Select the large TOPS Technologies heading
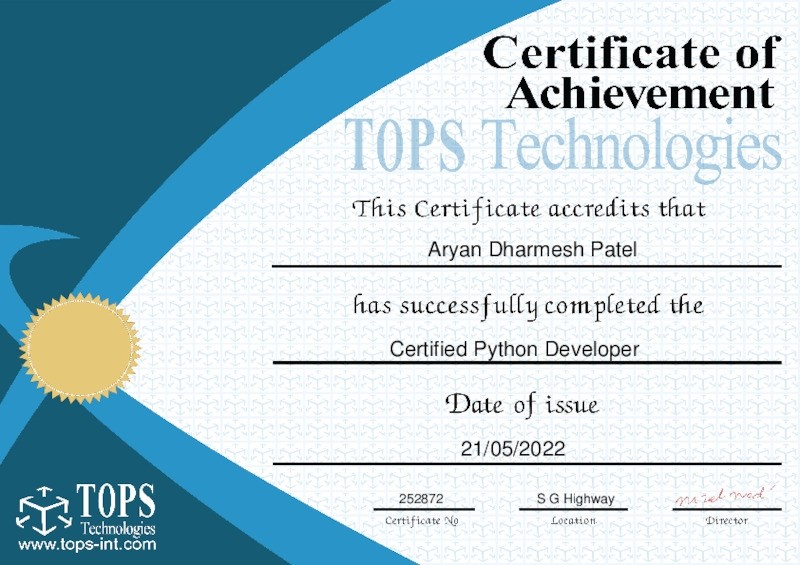Image resolution: width=800 pixels, height=565 pixels. pos(563,145)
